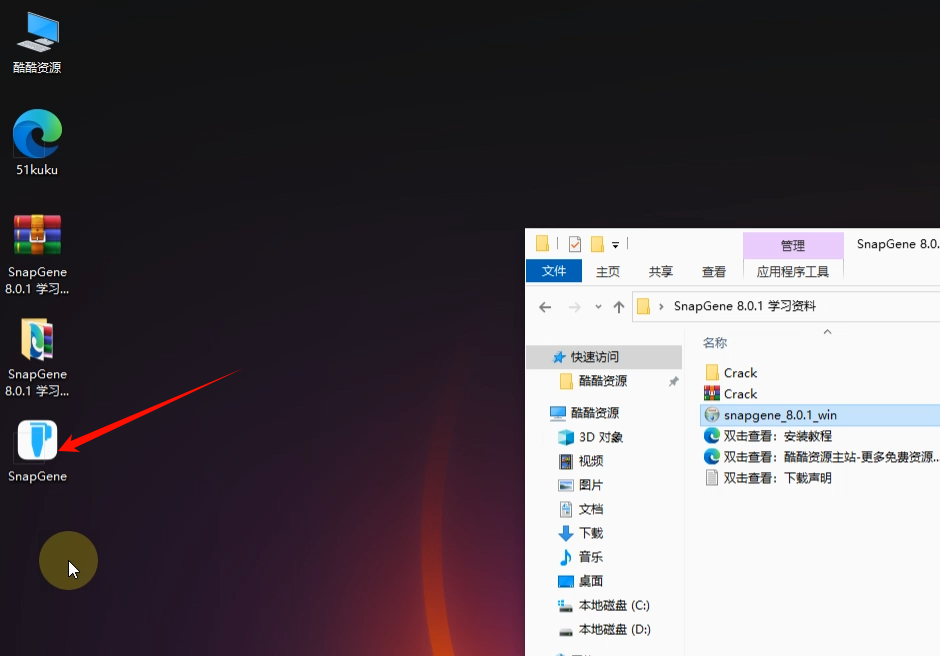Select the snapgene_8.0.1_win installer file

point(780,415)
